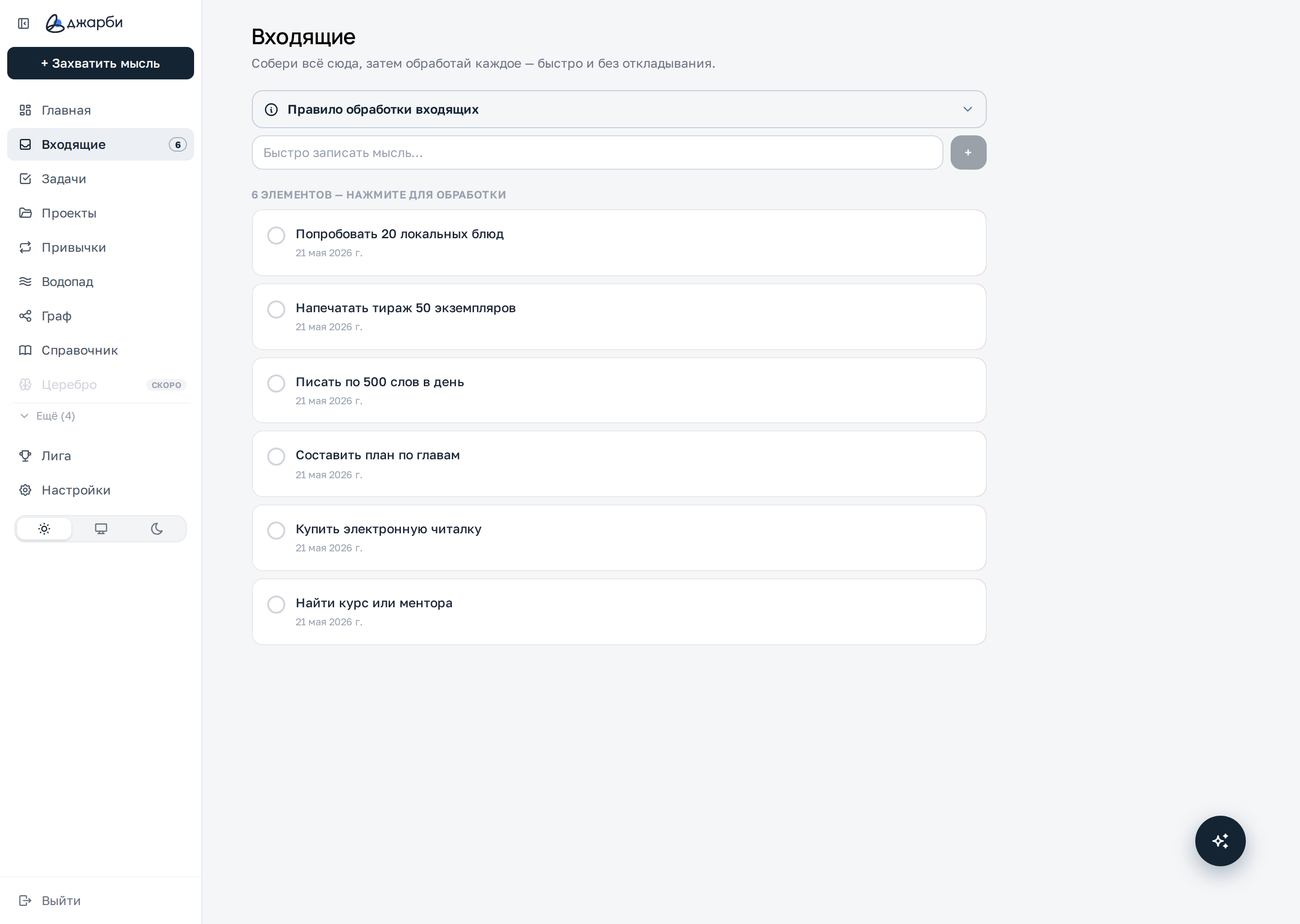The image size is (1300, 924).
Task: Click the info icon beside Правило обработки
Action: point(271,109)
